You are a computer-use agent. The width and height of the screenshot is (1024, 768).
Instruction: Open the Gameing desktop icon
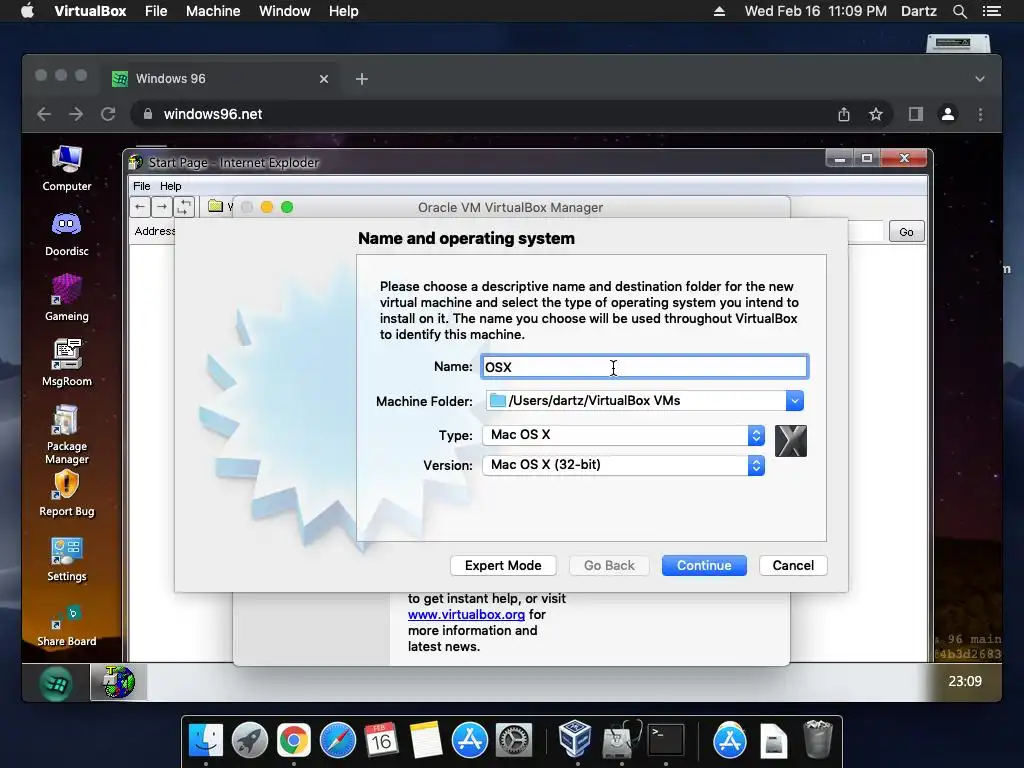(67, 298)
